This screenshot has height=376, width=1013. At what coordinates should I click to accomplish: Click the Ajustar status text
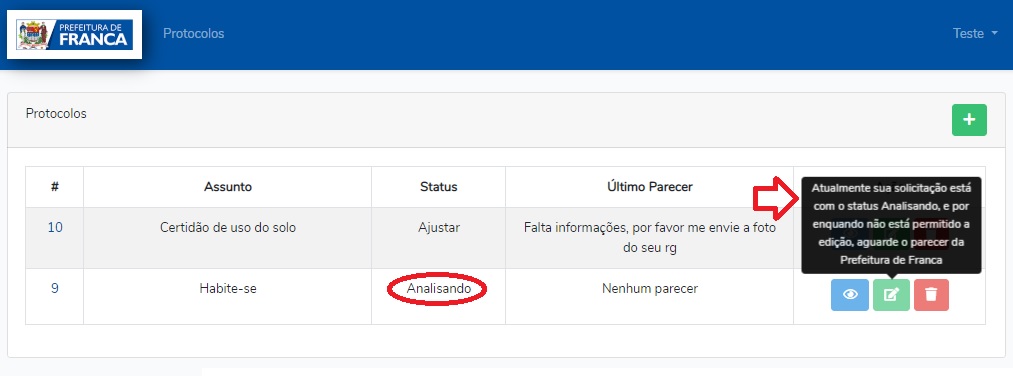pyautogui.click(x=439, y=228)
